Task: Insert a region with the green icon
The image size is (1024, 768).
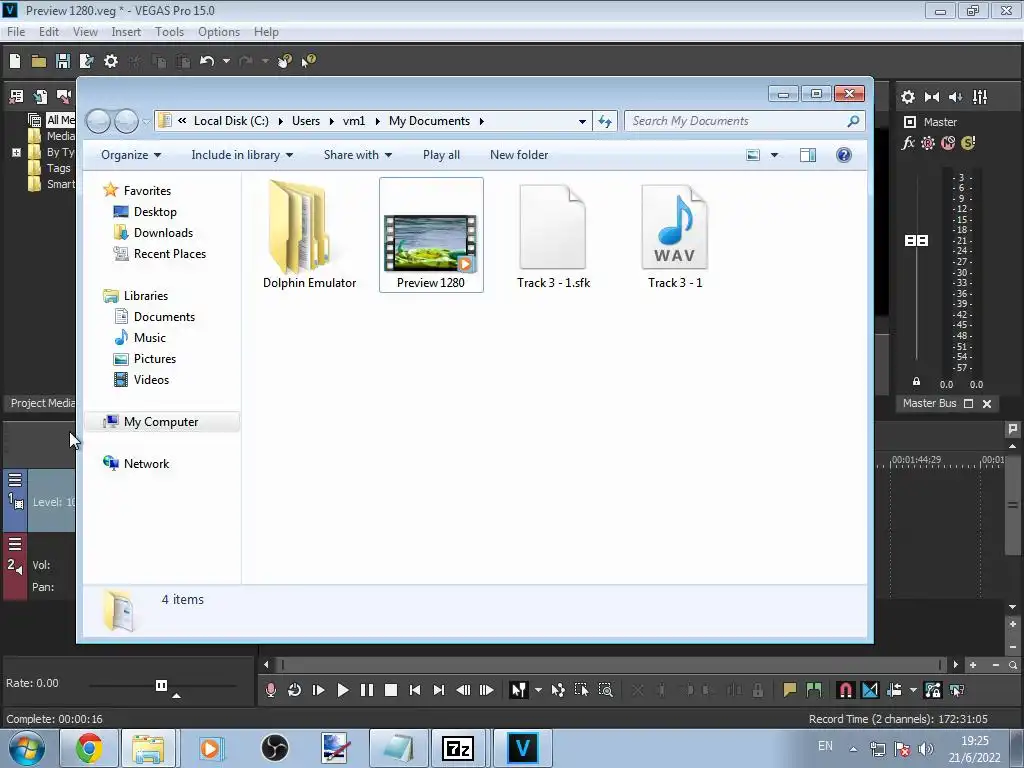Action: [814, 690]
